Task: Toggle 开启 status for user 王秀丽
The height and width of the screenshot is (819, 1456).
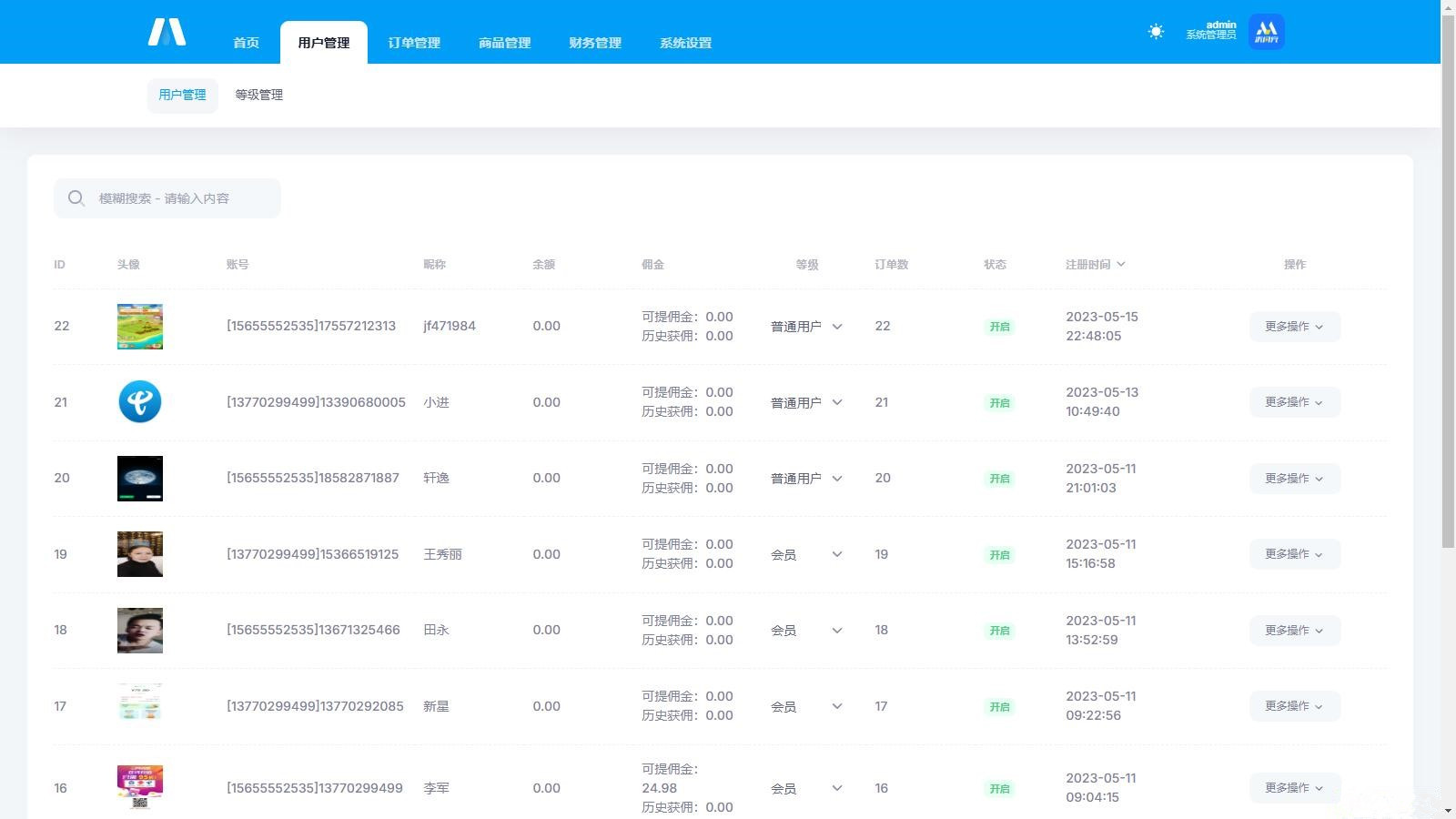Action: (x=999, y=555)
